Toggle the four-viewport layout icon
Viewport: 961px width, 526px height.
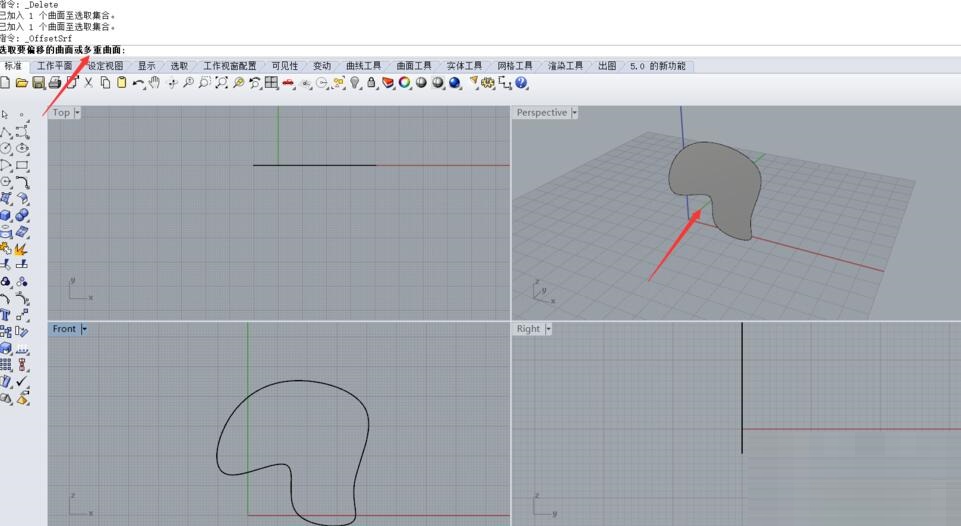tap(272, 83)
